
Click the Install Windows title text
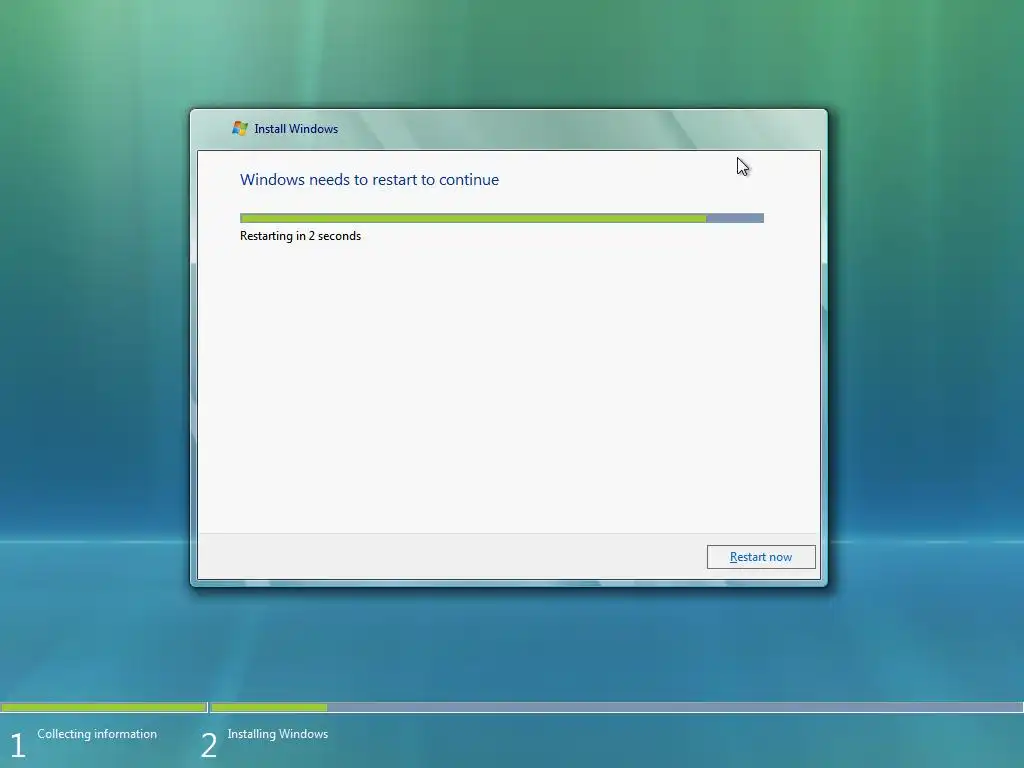pos(296,129)
